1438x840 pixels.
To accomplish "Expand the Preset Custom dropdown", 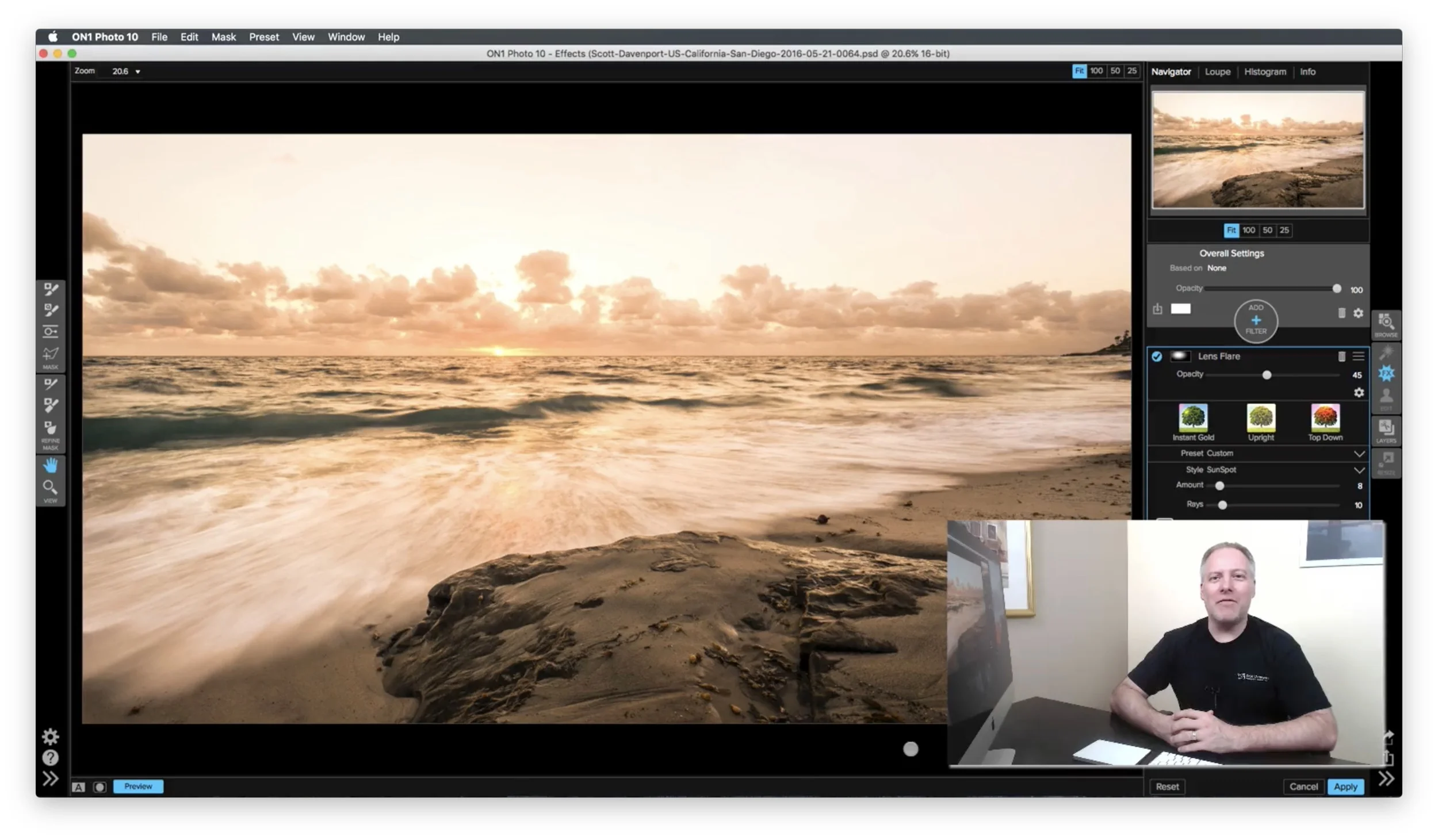I will click(x=1359, y=454).
